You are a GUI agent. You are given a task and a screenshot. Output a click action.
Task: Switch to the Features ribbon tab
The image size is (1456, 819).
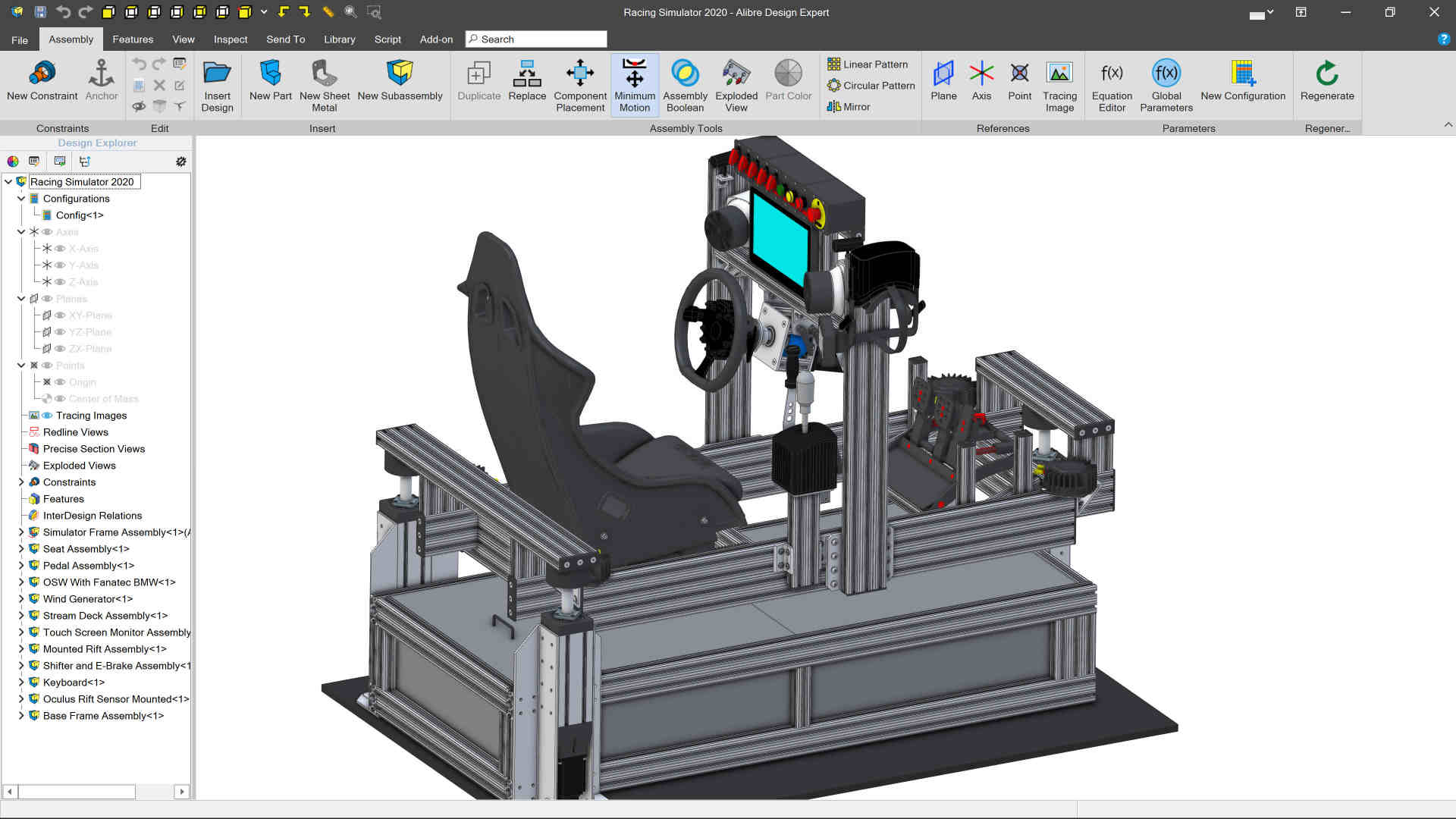click(x=133, y=39)
